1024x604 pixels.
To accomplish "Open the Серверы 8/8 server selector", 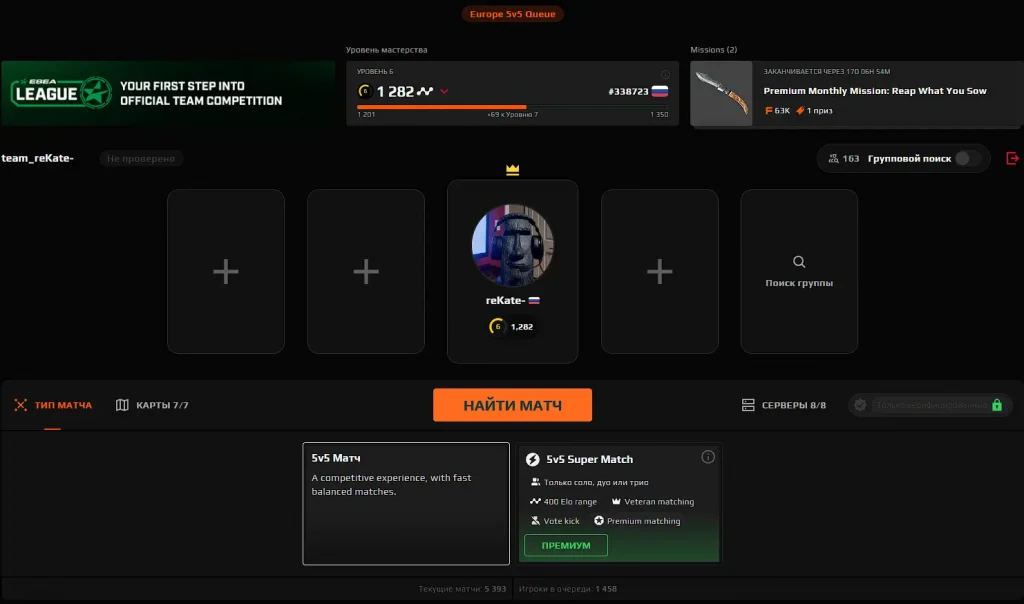I will (784, 405).
